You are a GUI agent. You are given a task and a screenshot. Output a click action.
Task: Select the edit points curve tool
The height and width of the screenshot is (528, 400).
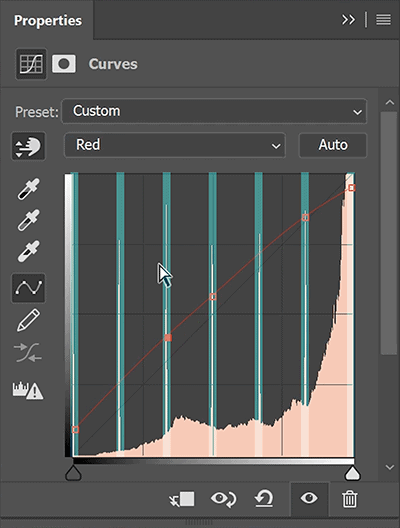(28, 288)
